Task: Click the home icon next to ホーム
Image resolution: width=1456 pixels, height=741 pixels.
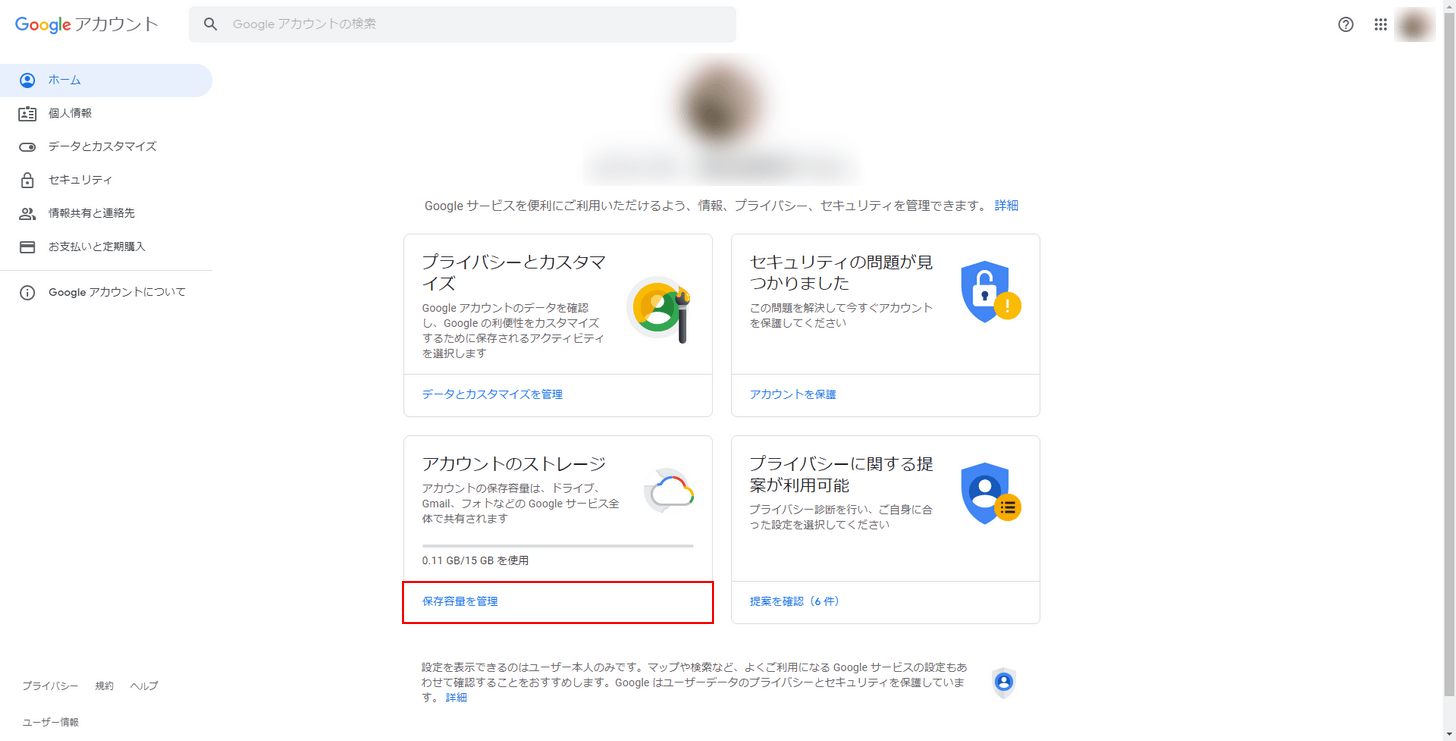Action: (x=27, y=80)
